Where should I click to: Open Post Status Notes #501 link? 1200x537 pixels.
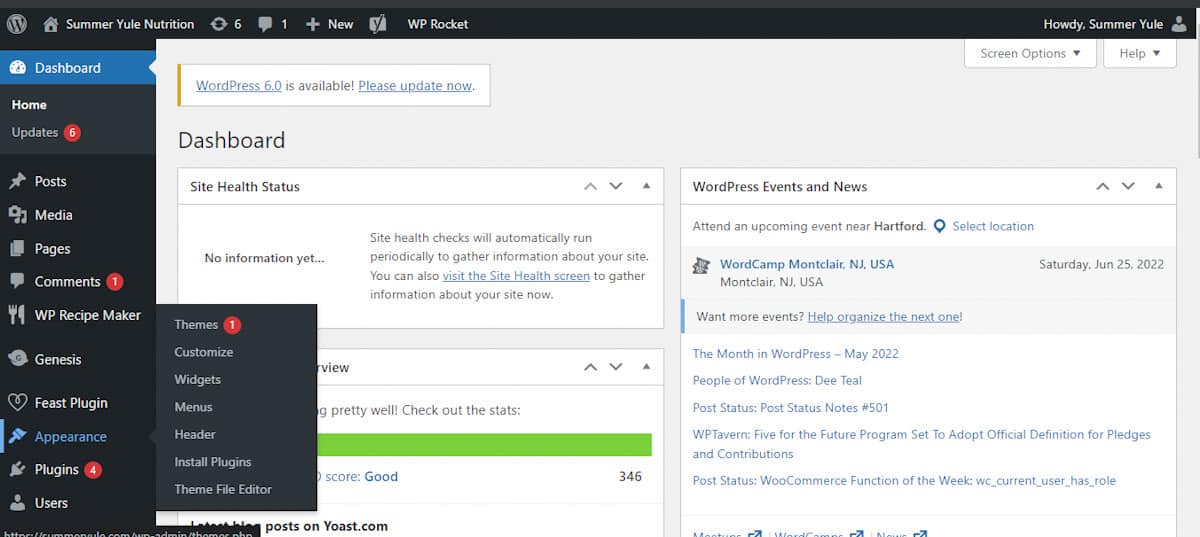point(790,407)
